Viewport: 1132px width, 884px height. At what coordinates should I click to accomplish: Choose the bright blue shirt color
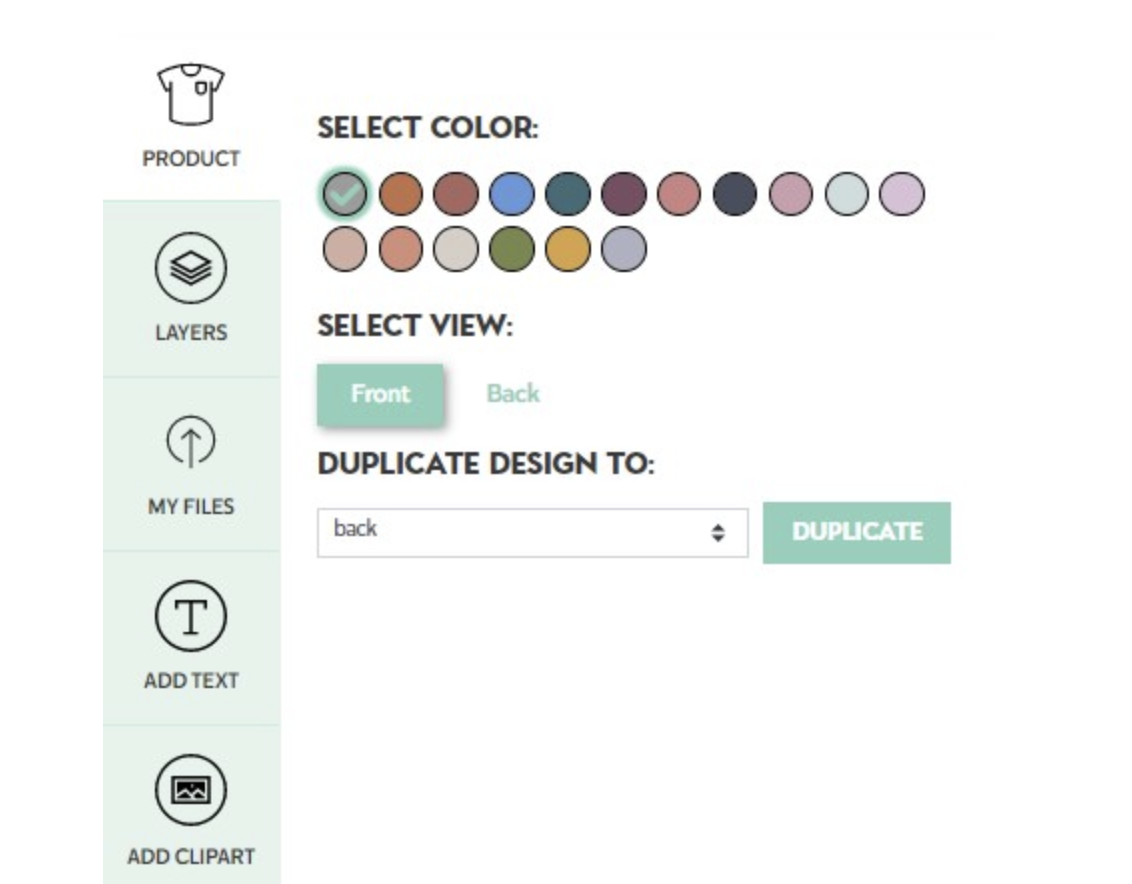(512, 194)
